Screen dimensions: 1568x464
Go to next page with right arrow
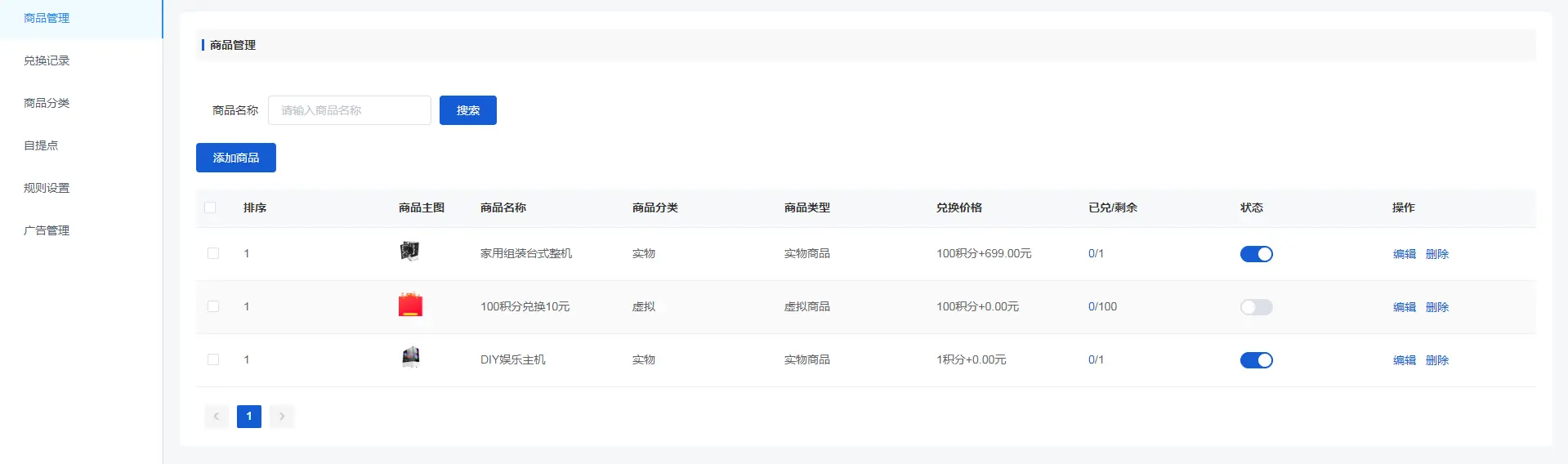tap(282, 417)
